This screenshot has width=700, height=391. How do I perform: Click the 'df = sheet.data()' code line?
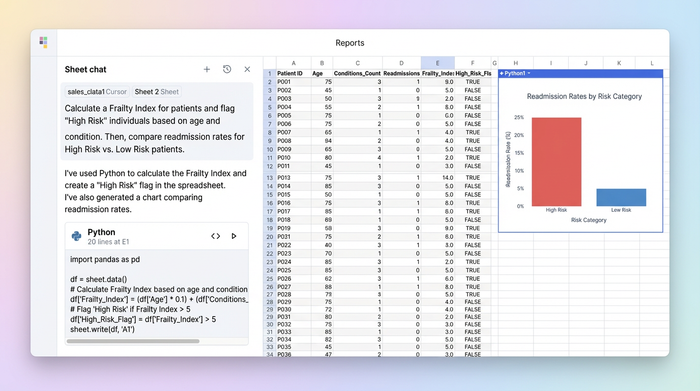98,279
